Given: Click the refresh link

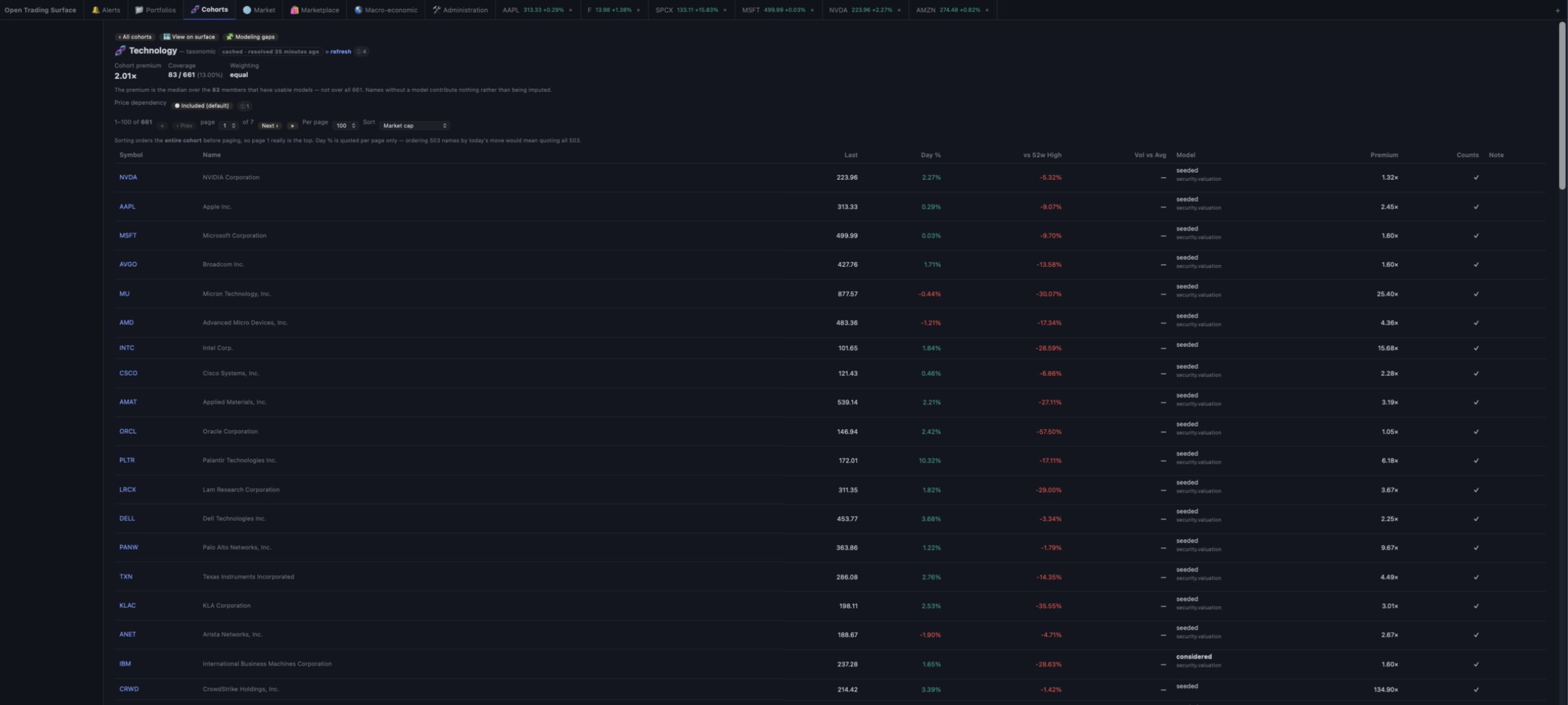Looking at the screenshot, I should (339, 51).
